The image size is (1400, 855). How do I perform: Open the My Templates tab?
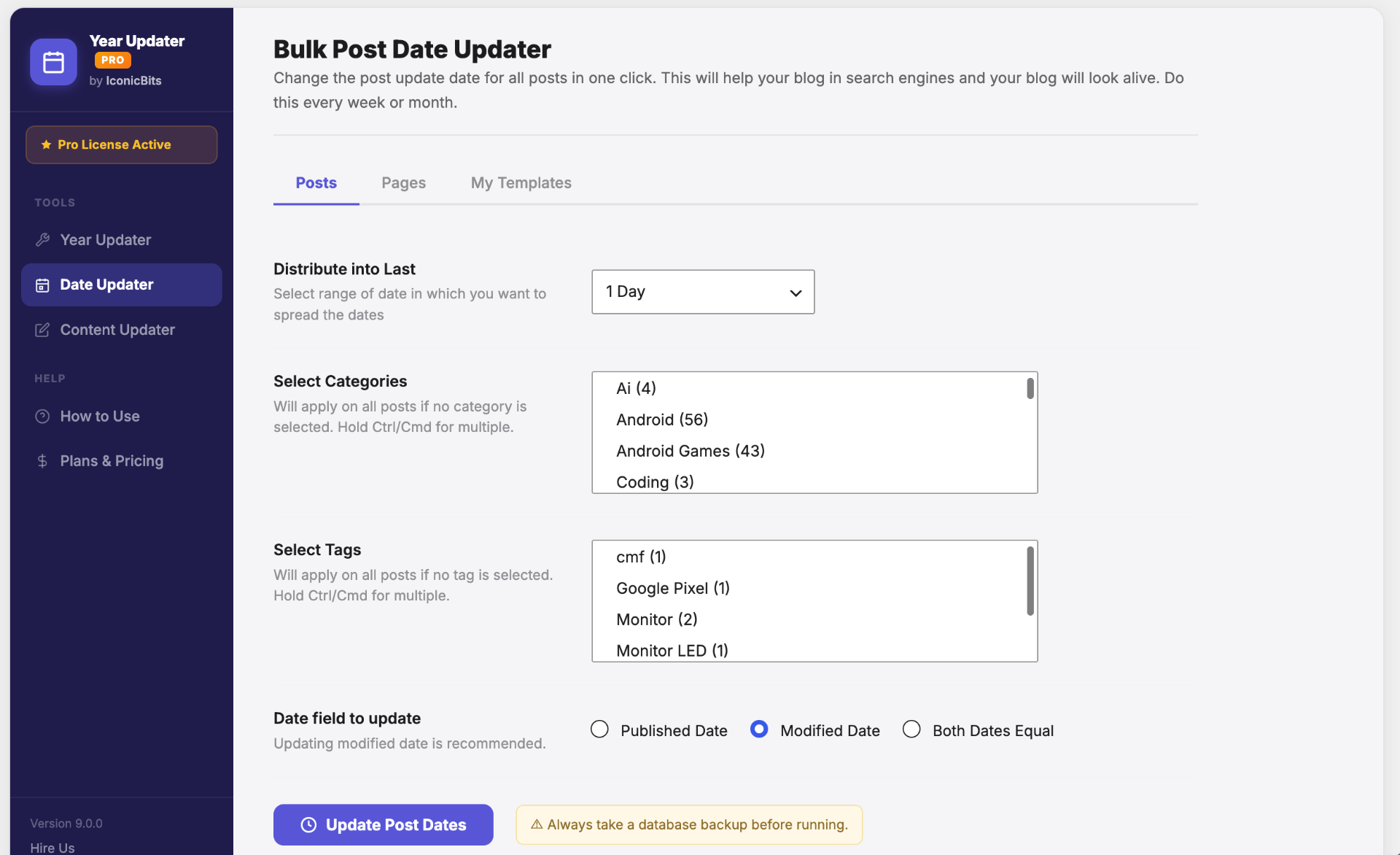[x=521, y=183]
